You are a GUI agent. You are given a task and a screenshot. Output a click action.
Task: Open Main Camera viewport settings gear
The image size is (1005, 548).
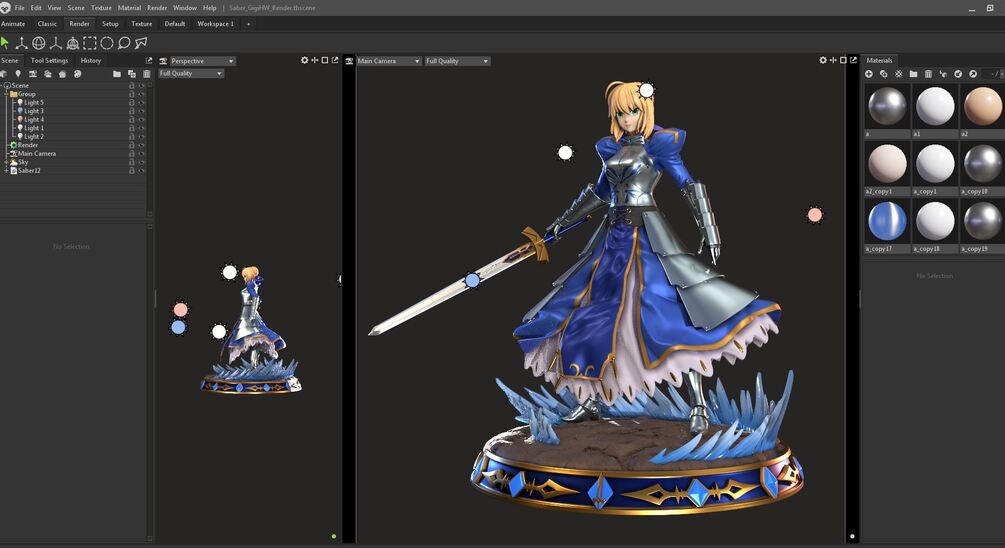pyautogui.click(x=823, y=60)
